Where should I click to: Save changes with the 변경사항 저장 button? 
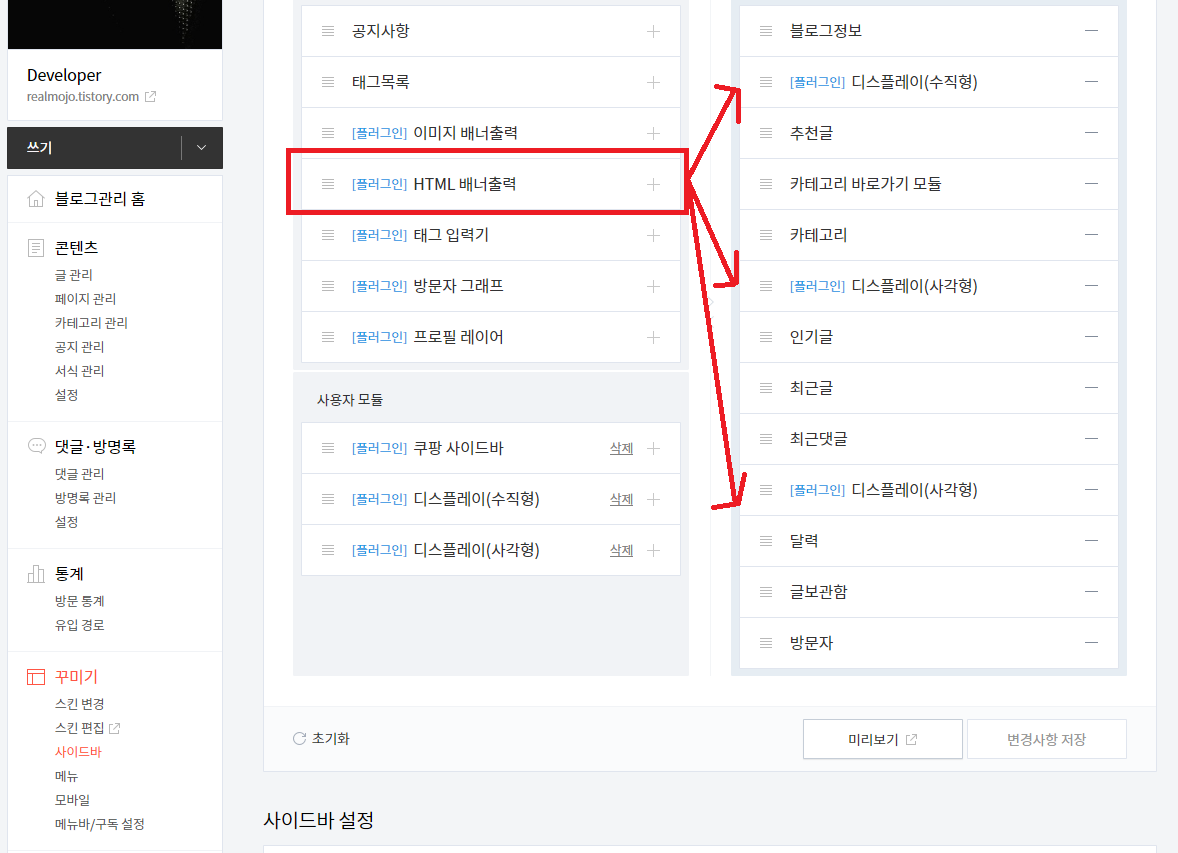click(1046, 738)
